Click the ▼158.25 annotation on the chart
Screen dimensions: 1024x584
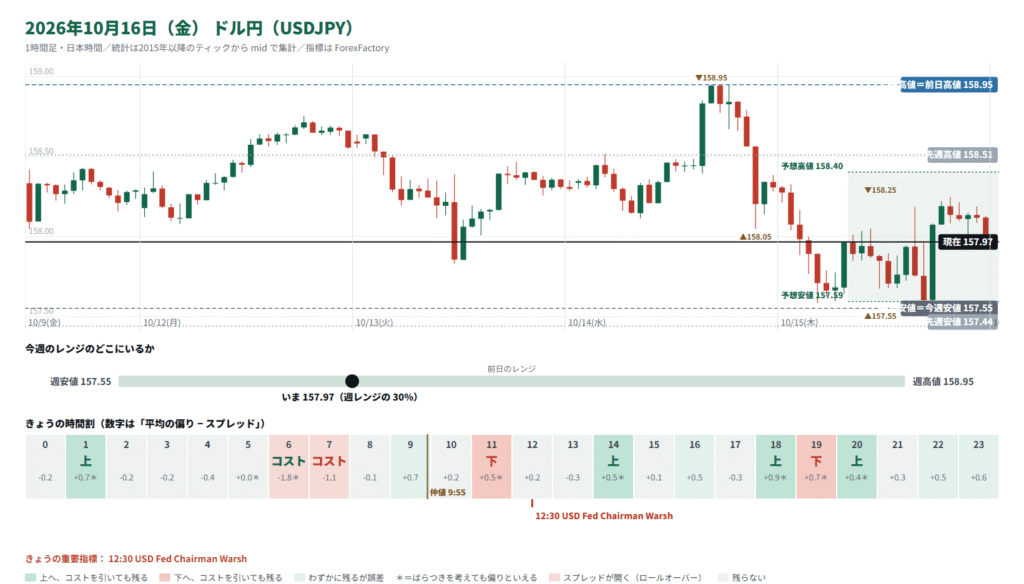tap(880, 190)
